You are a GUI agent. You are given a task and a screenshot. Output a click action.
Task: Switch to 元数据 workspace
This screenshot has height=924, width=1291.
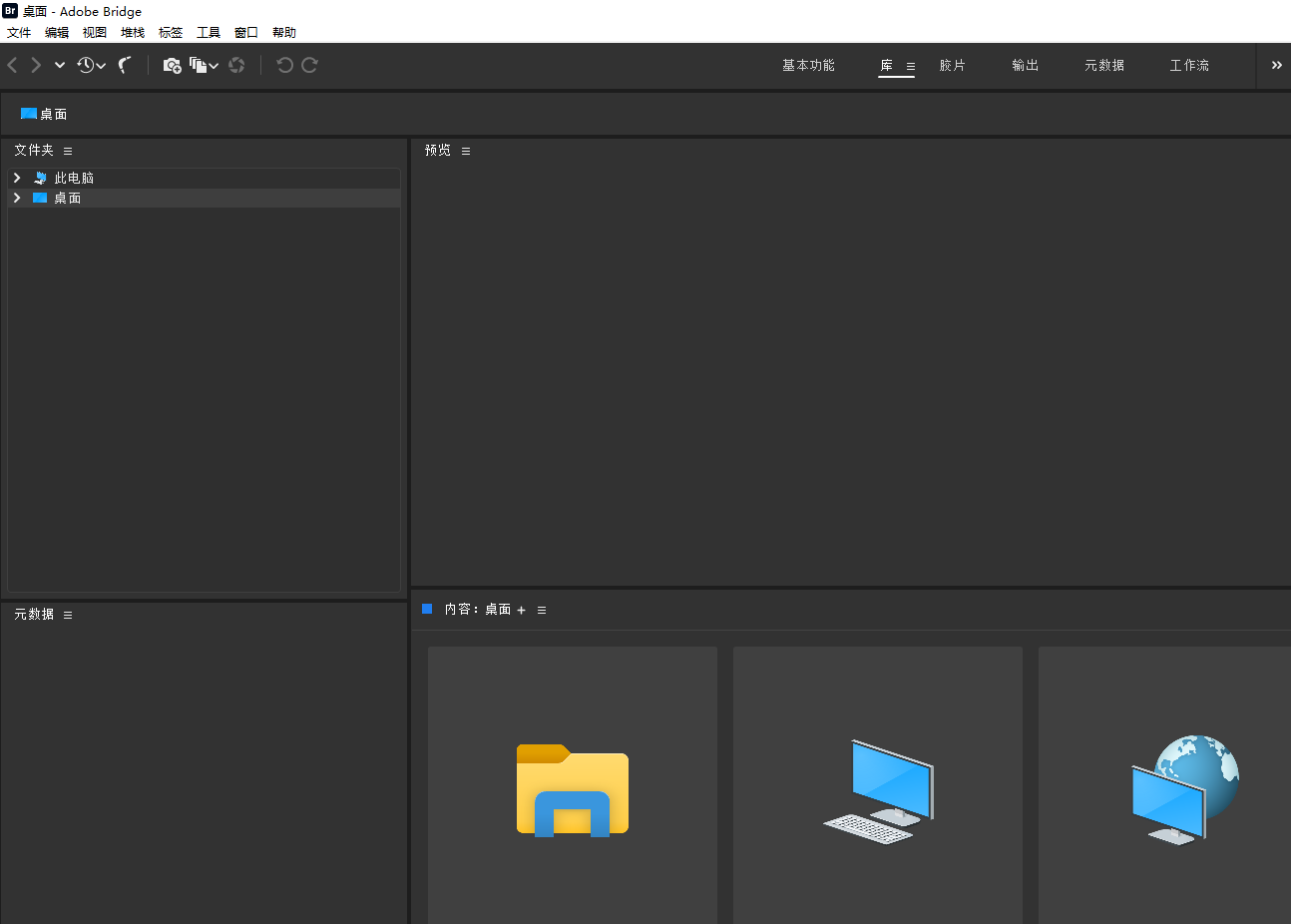point(1104,65)
